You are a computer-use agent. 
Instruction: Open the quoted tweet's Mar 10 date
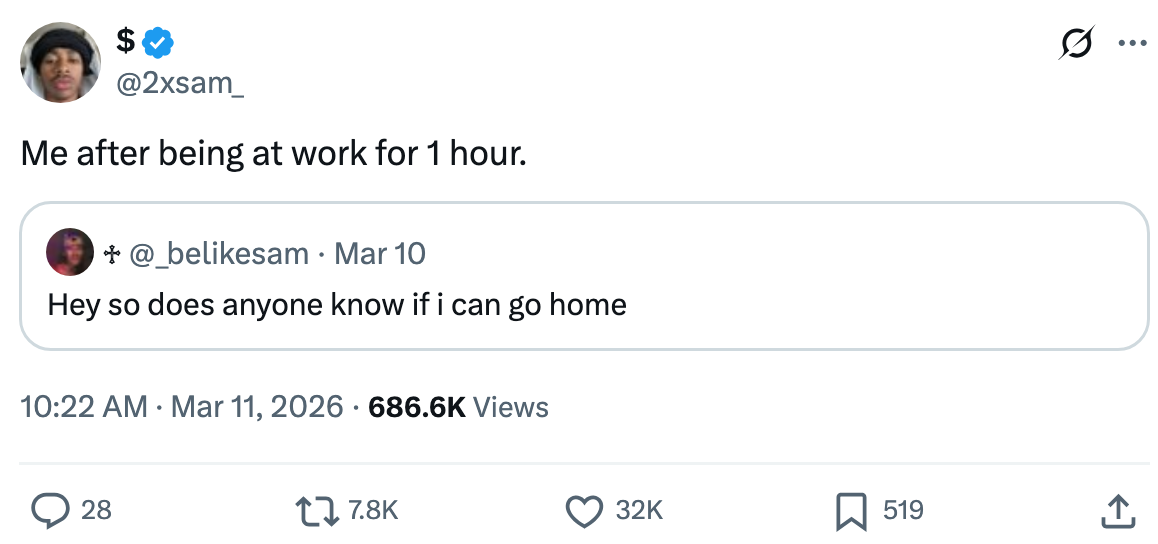380,253
